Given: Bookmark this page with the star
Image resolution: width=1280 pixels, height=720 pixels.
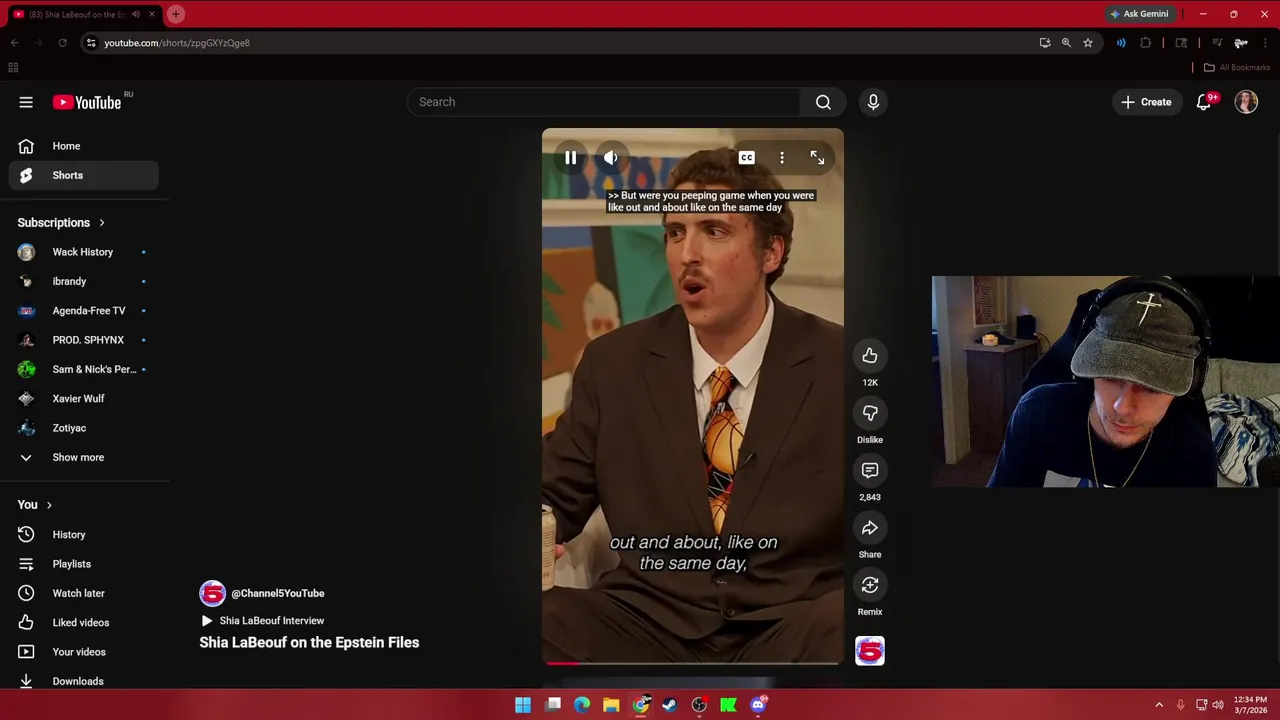Looking at the screenshot, I should pyautogui.click(x=1088, y=43).
